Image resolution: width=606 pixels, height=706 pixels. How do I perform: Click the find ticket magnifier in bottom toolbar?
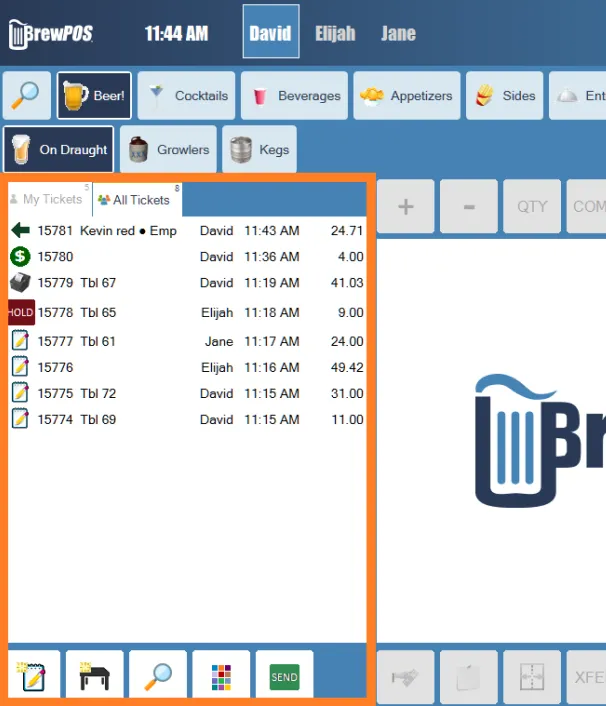(x=158, y=675)
